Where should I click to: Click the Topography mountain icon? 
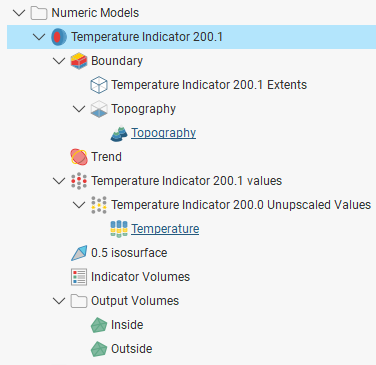point(119,133)
